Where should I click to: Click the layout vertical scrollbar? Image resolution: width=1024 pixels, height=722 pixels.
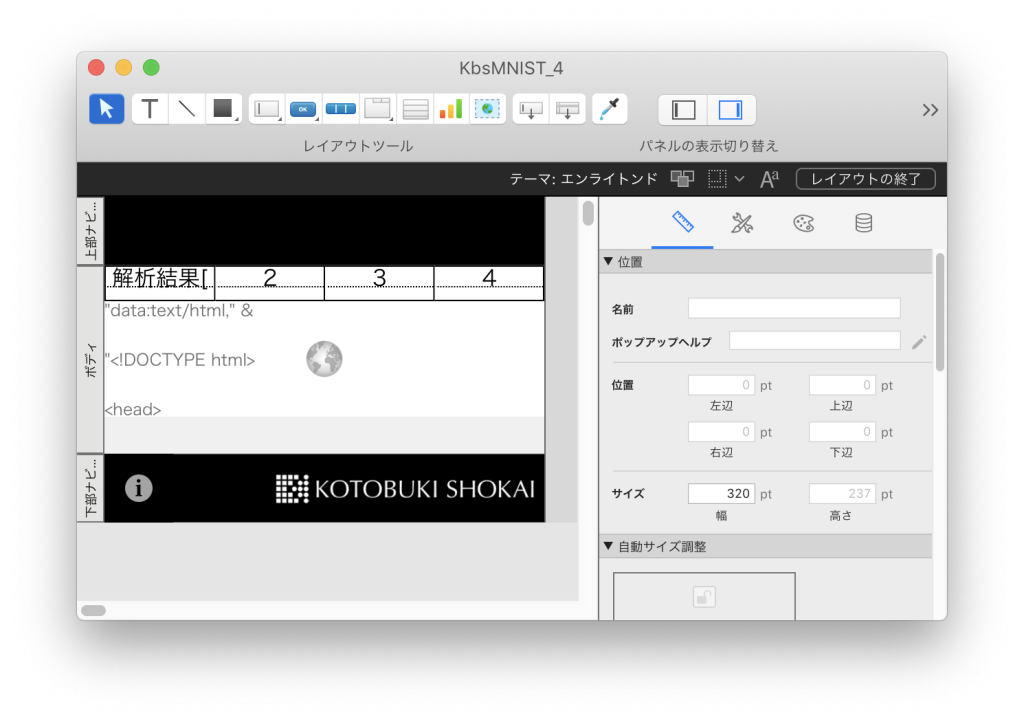(588, 213)
